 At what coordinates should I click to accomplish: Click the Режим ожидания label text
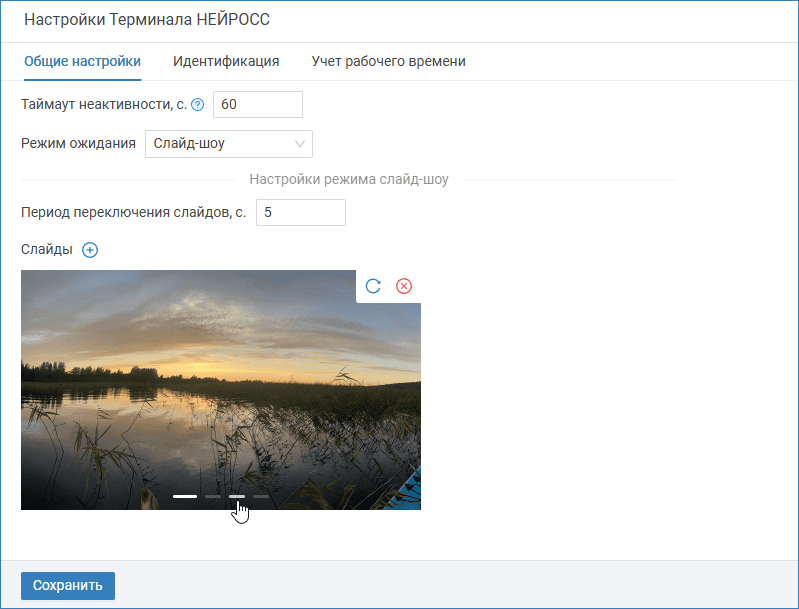pos(78,144)
